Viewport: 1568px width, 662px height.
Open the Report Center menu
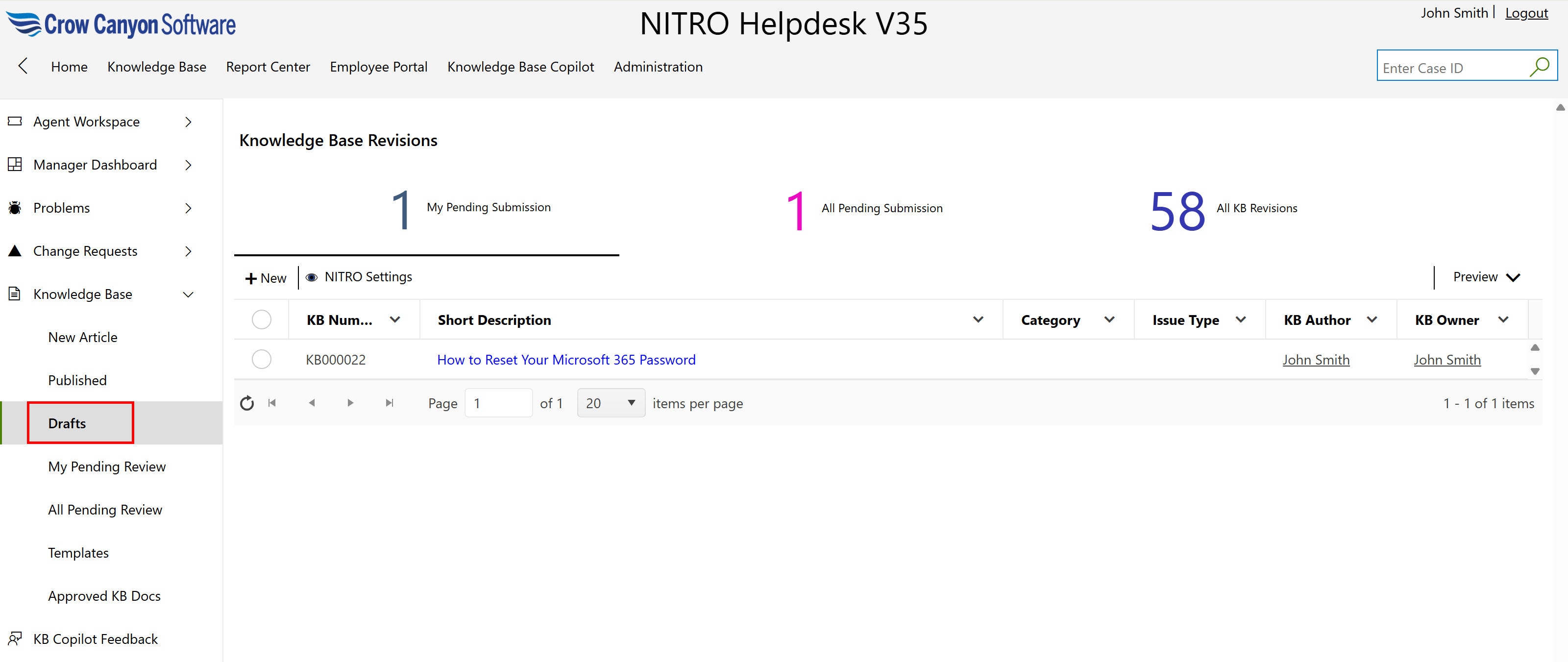268,67
